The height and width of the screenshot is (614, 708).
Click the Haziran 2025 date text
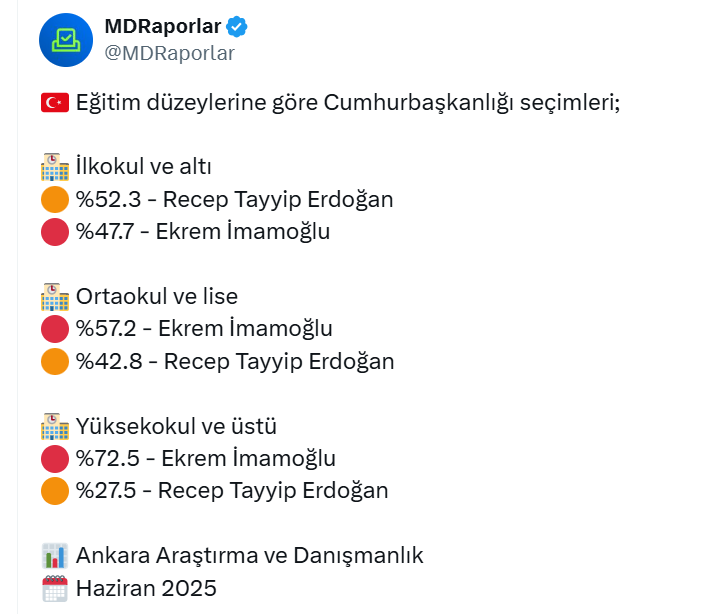point(146,588)
